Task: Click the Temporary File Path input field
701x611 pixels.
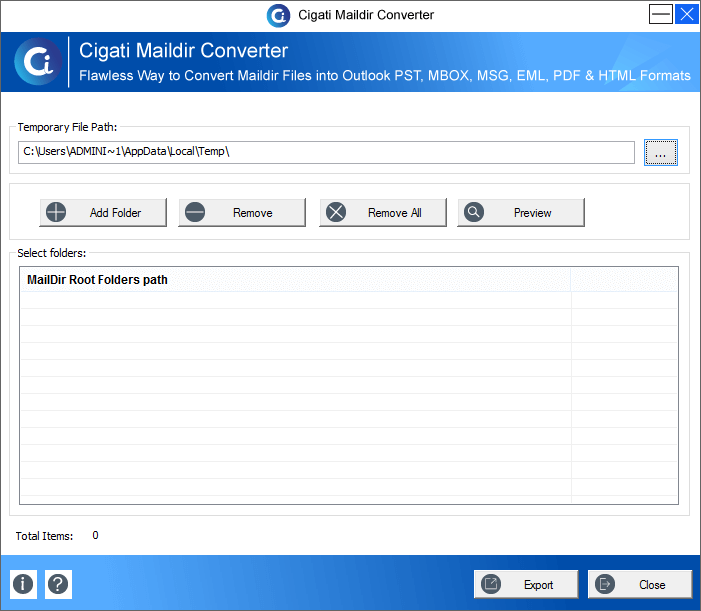Action: (x=326, y=152)
